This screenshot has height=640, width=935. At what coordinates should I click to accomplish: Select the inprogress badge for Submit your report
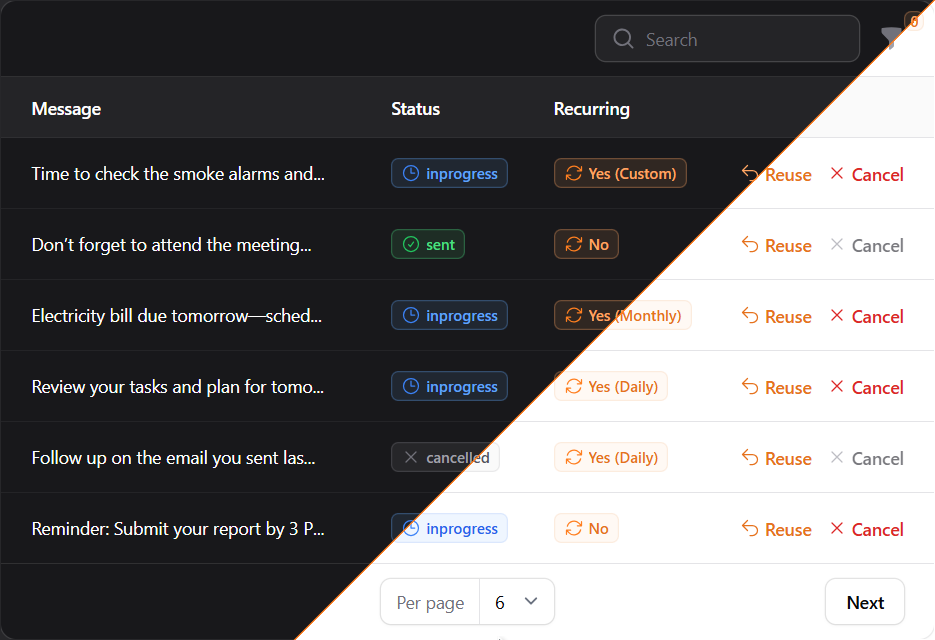(x=449, y=528)
